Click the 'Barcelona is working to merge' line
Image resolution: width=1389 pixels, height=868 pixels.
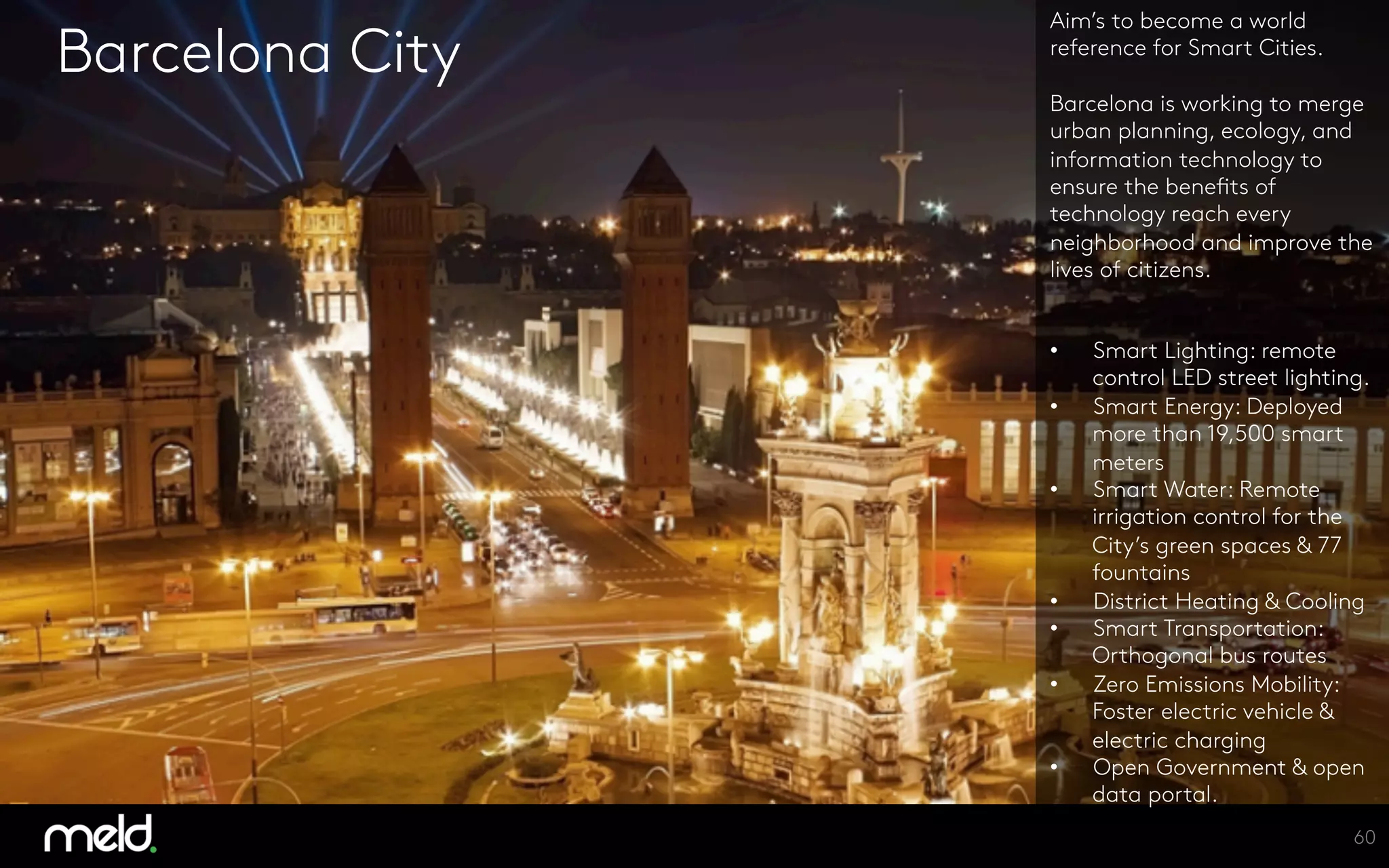click(x=1207, y=104)
